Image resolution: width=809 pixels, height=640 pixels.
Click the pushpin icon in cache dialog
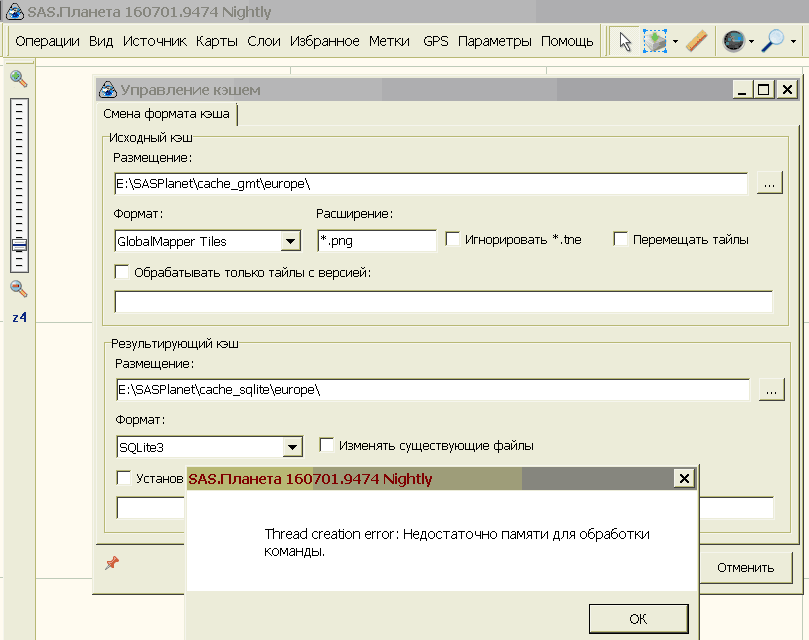112,565
